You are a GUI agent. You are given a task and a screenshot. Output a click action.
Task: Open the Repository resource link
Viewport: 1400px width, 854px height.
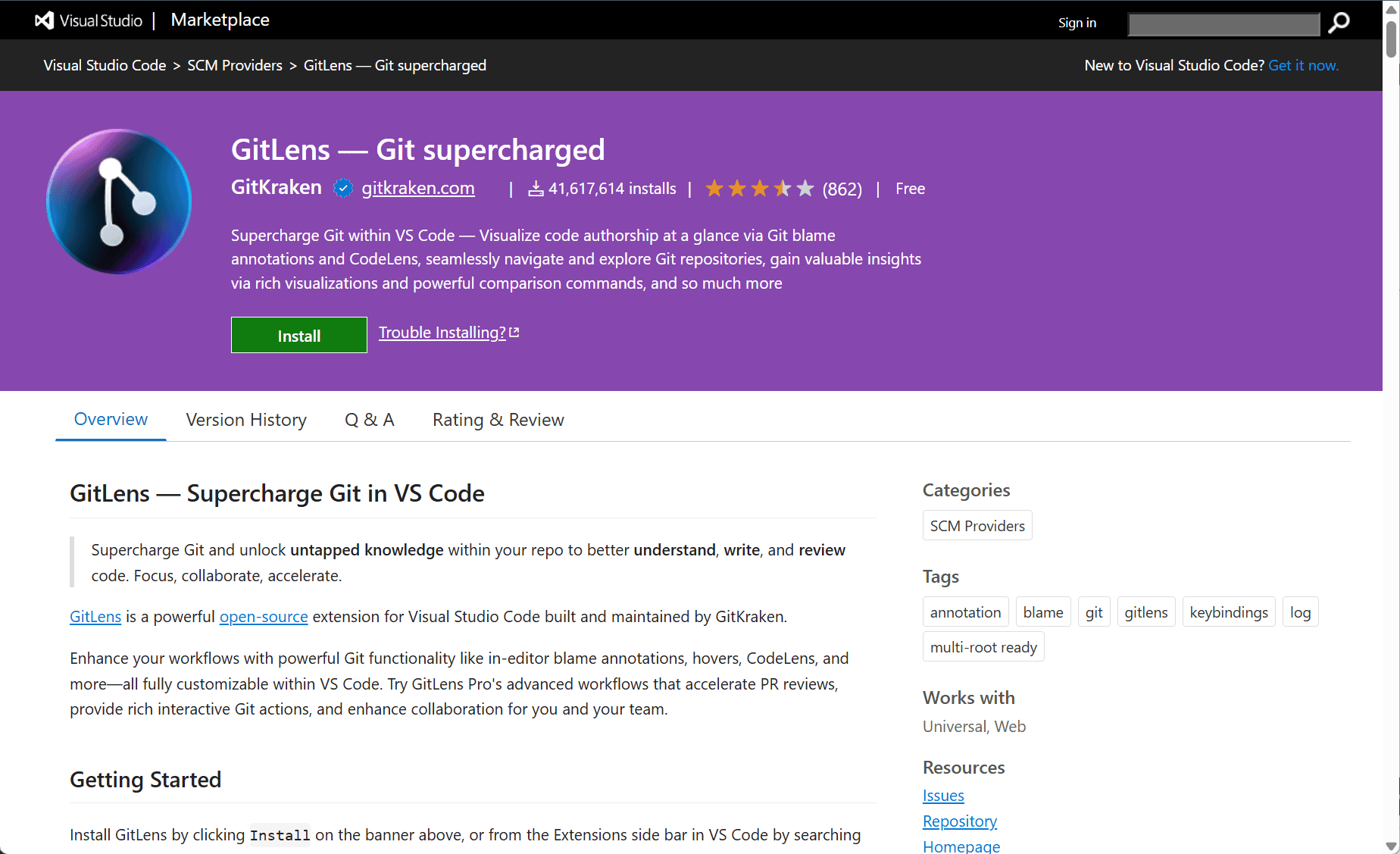click(959, 821)
